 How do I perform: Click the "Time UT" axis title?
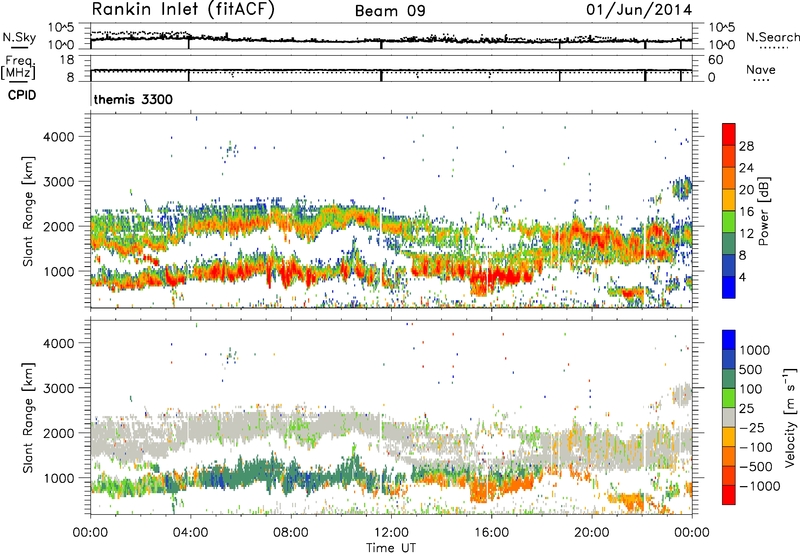click(391, 548)
